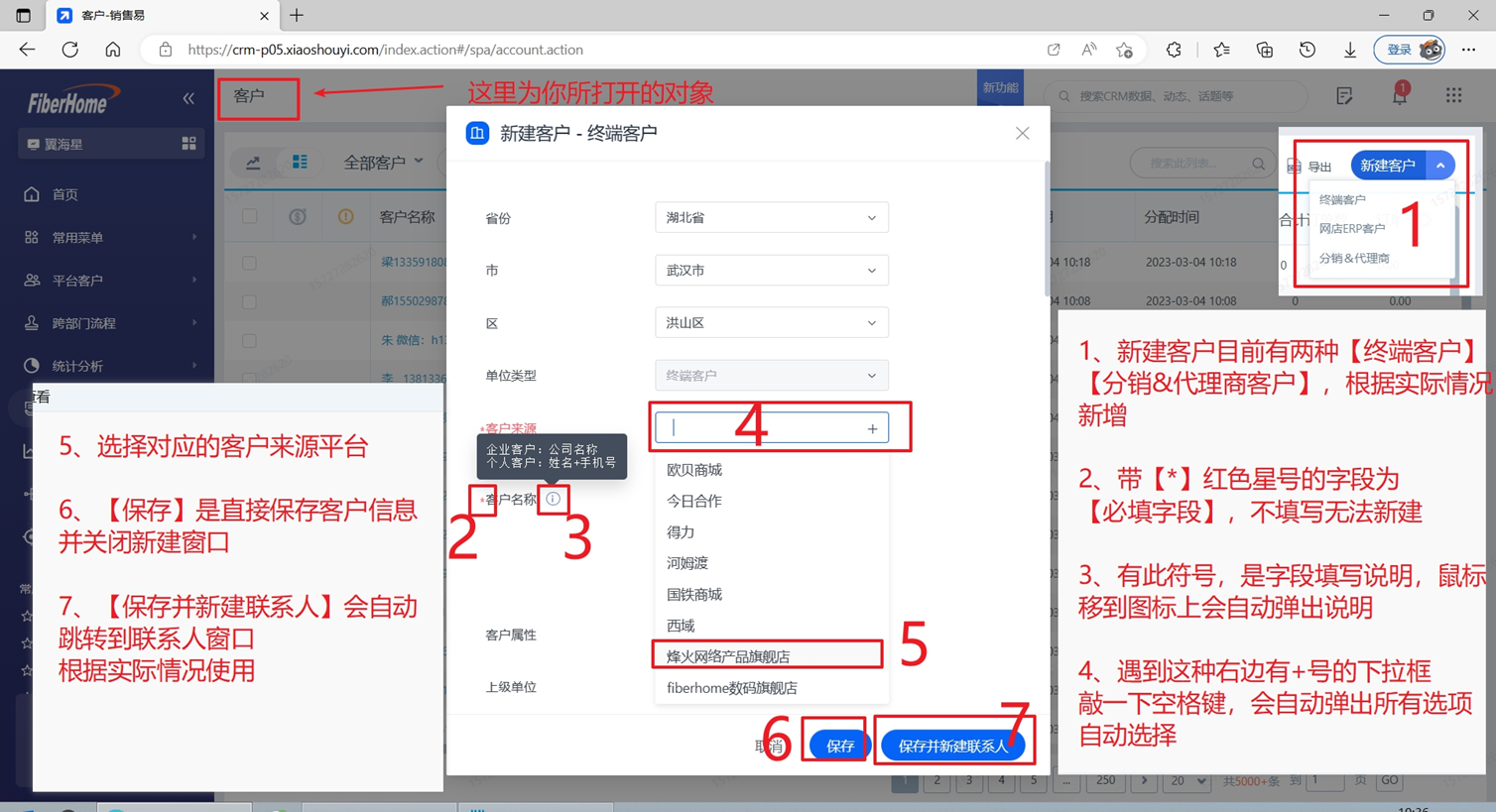The image size is (1496, 812).
Task: Click the notification bell icon
Action: click(x=1400, y=95)
